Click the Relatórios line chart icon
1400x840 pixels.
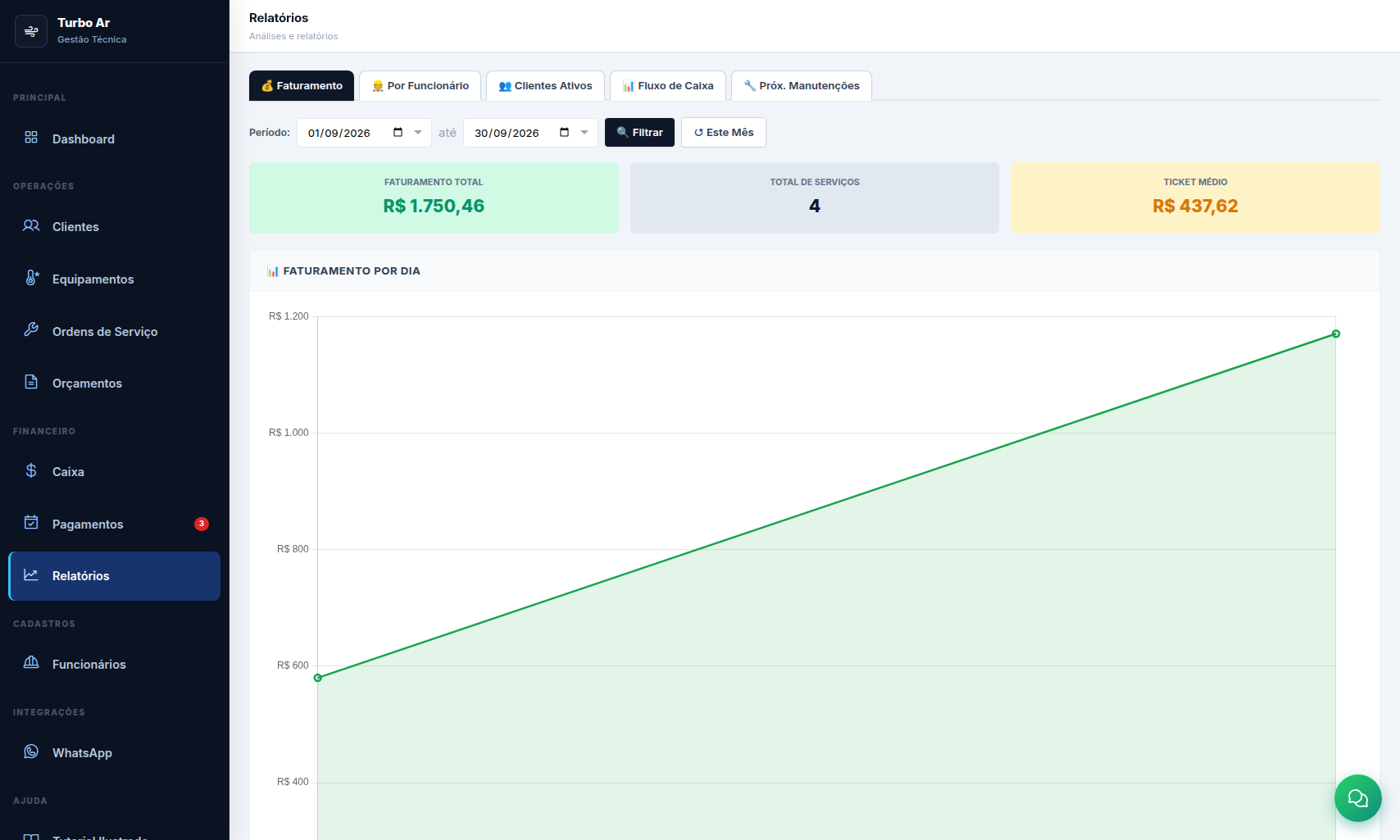31,574
